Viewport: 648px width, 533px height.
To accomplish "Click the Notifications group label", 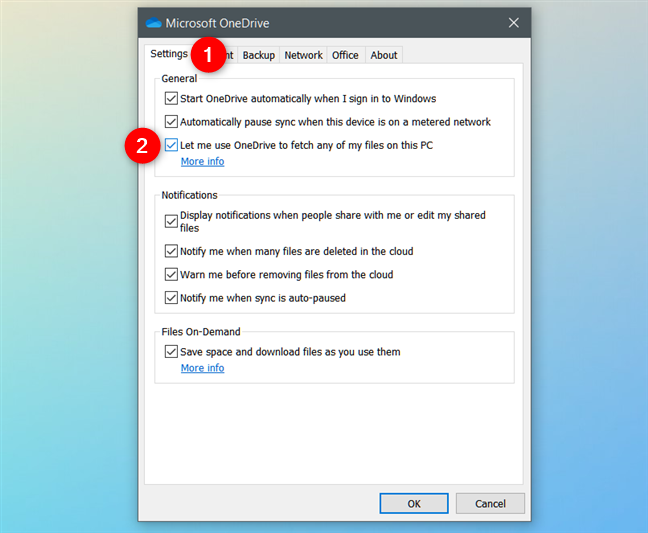I will pyautogui.click(x=189, y=195).
